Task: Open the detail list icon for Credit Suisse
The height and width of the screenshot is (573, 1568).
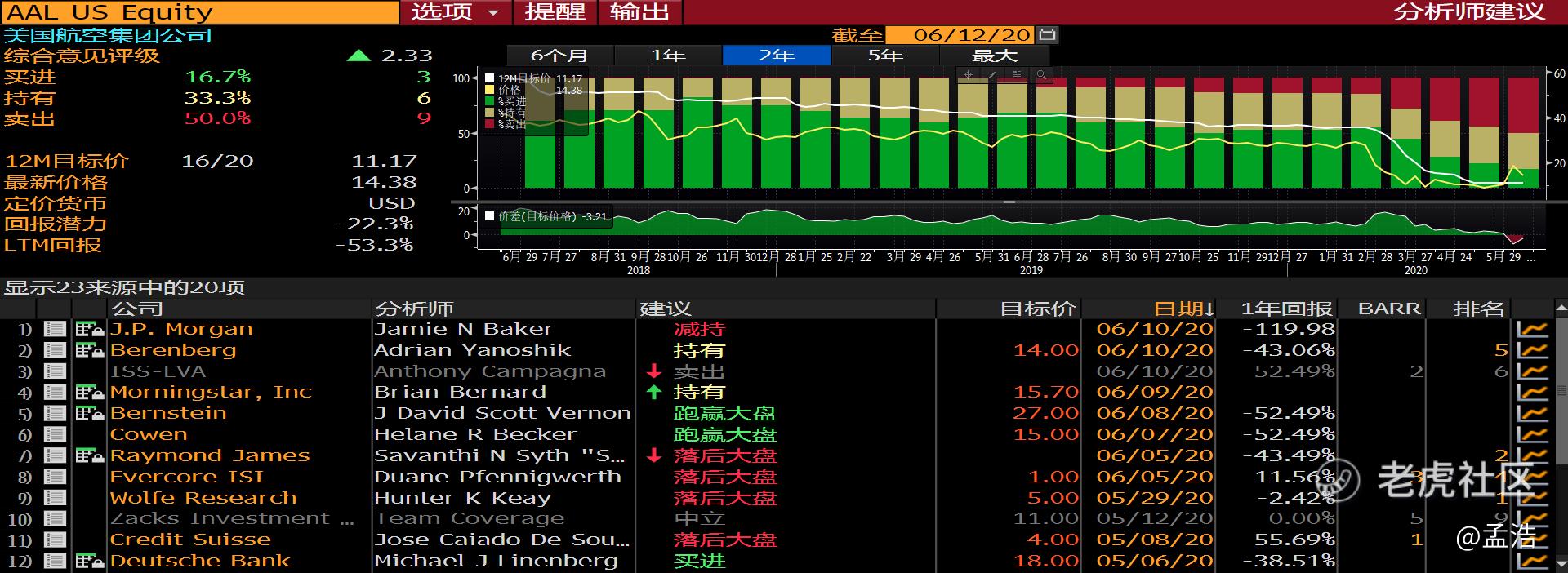Action: coord(55,540)
